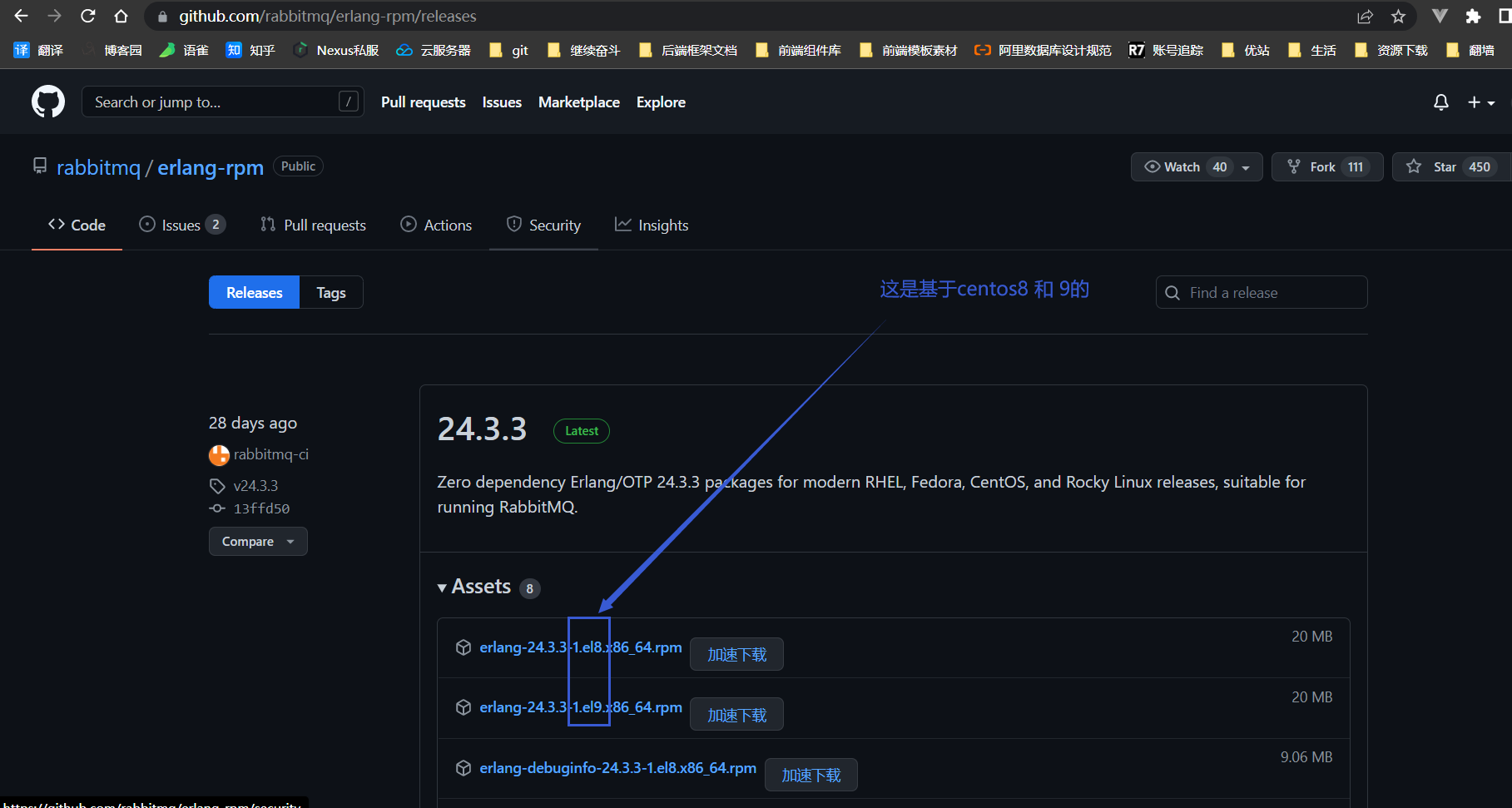The height and width of the screenshot is (808, 1512).
Task: Switch to the Security tab
Action: point(543,225)
